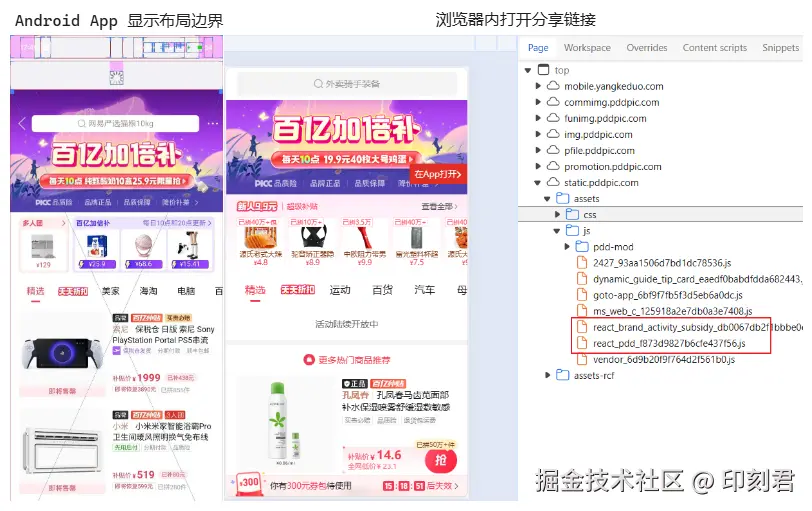Open 小米 bathroom heater product thumbnail
The width and height of the screenshot is (812, 511).
(62, 451)
